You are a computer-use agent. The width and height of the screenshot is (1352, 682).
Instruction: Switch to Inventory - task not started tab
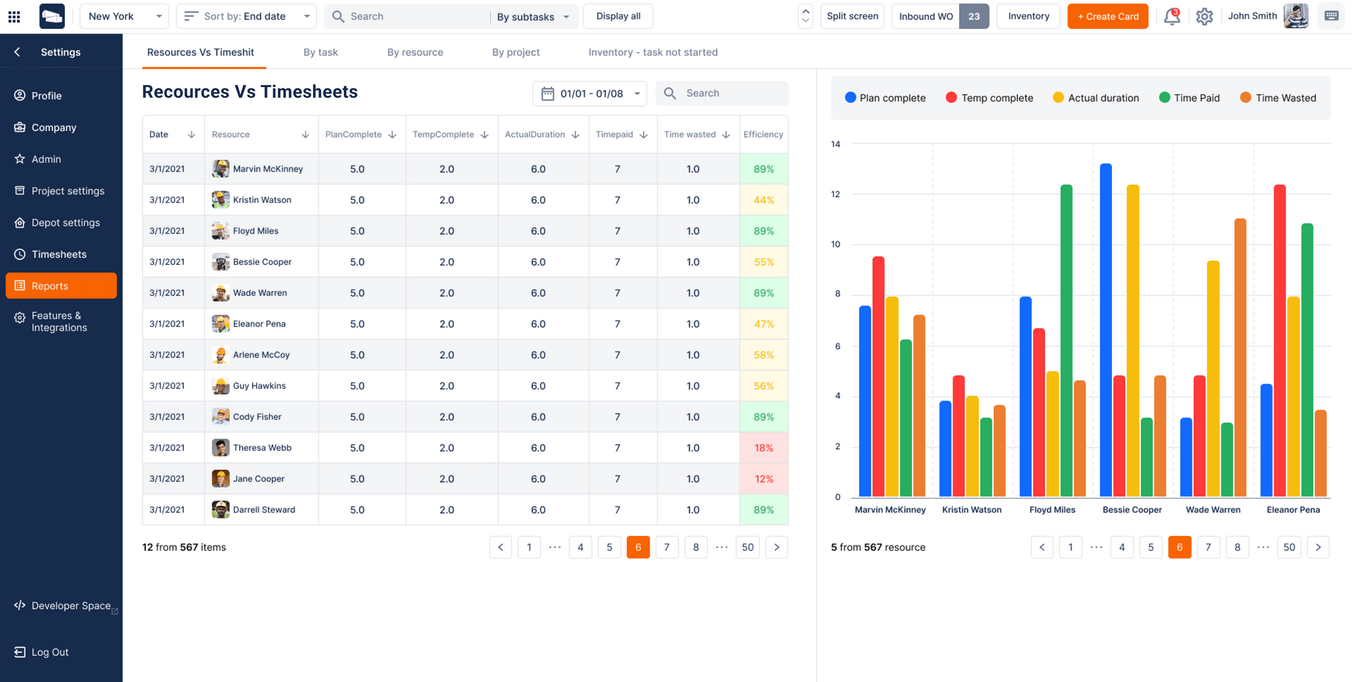[653, 52]
